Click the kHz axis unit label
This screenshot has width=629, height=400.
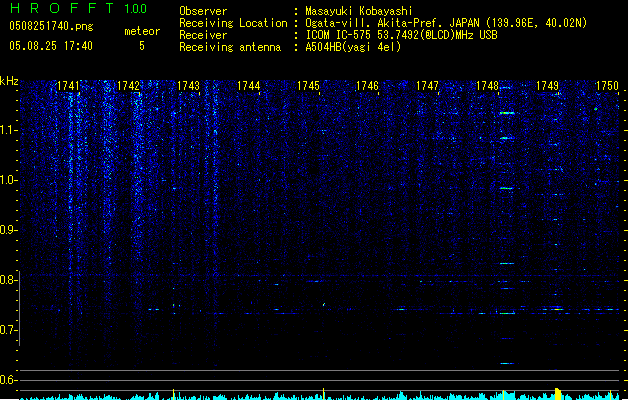click(x=9, y=81)
